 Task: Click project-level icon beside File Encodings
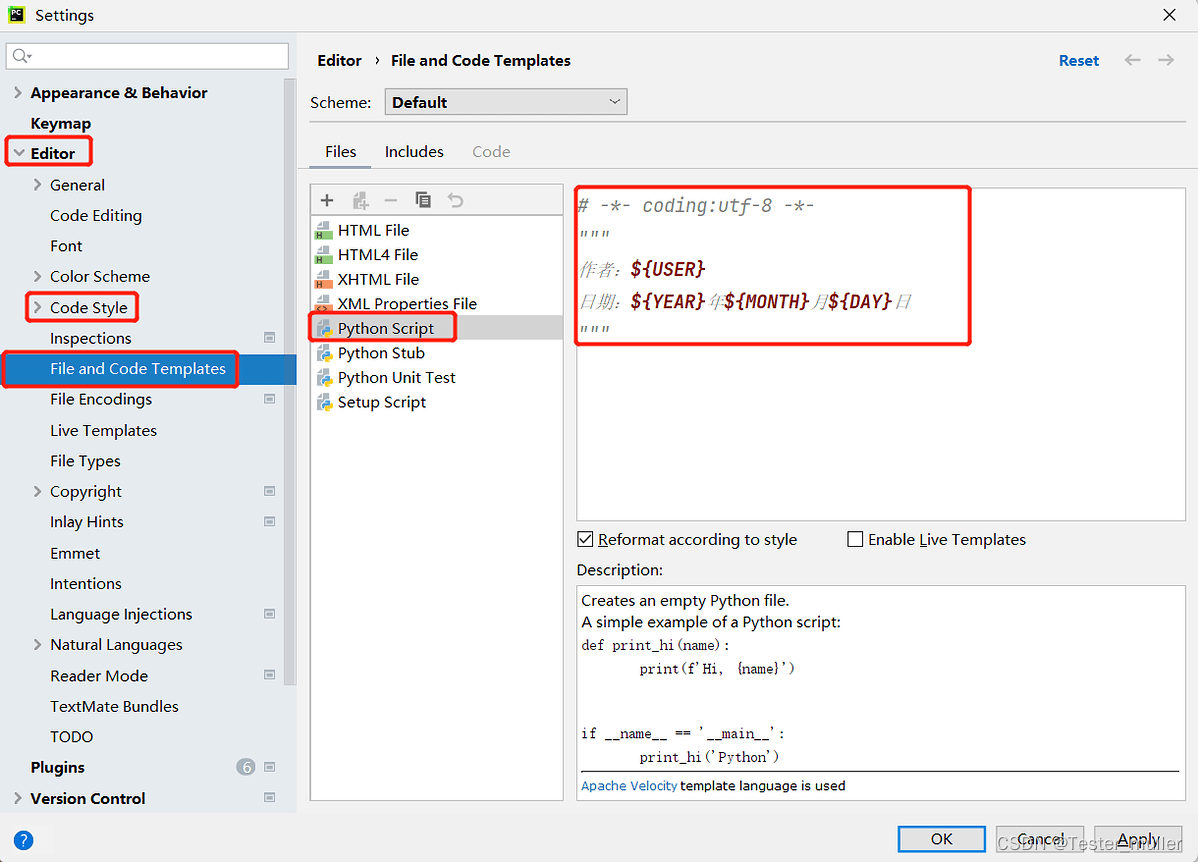[270, 398]
